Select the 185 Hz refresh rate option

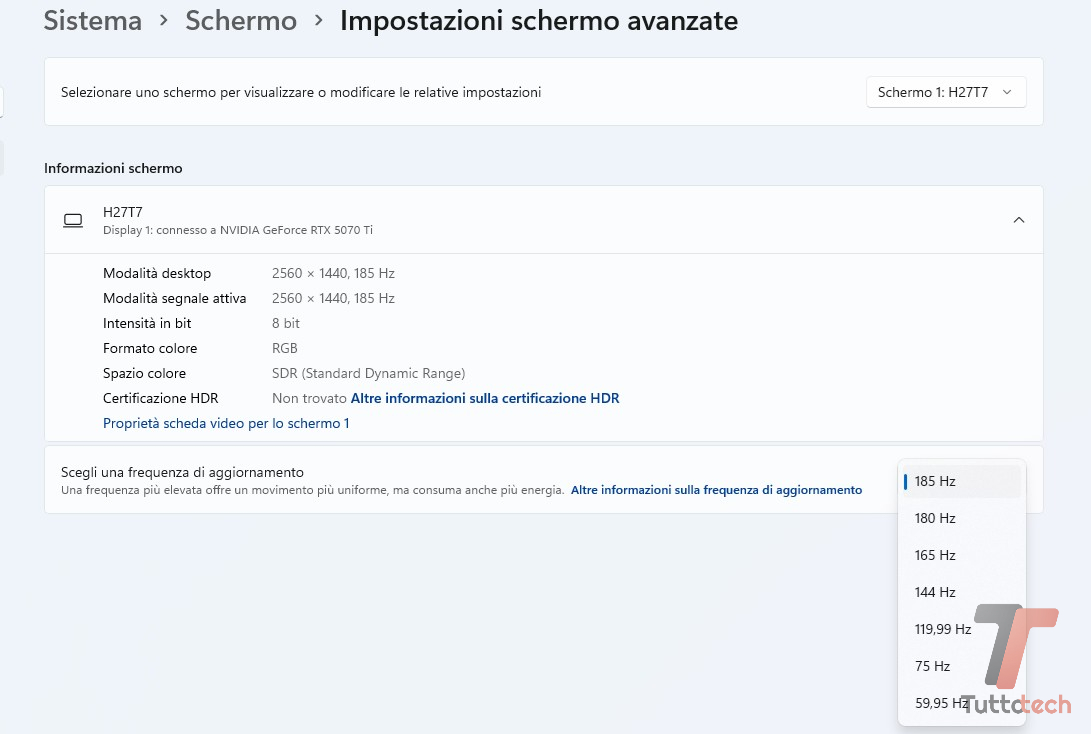935,481
